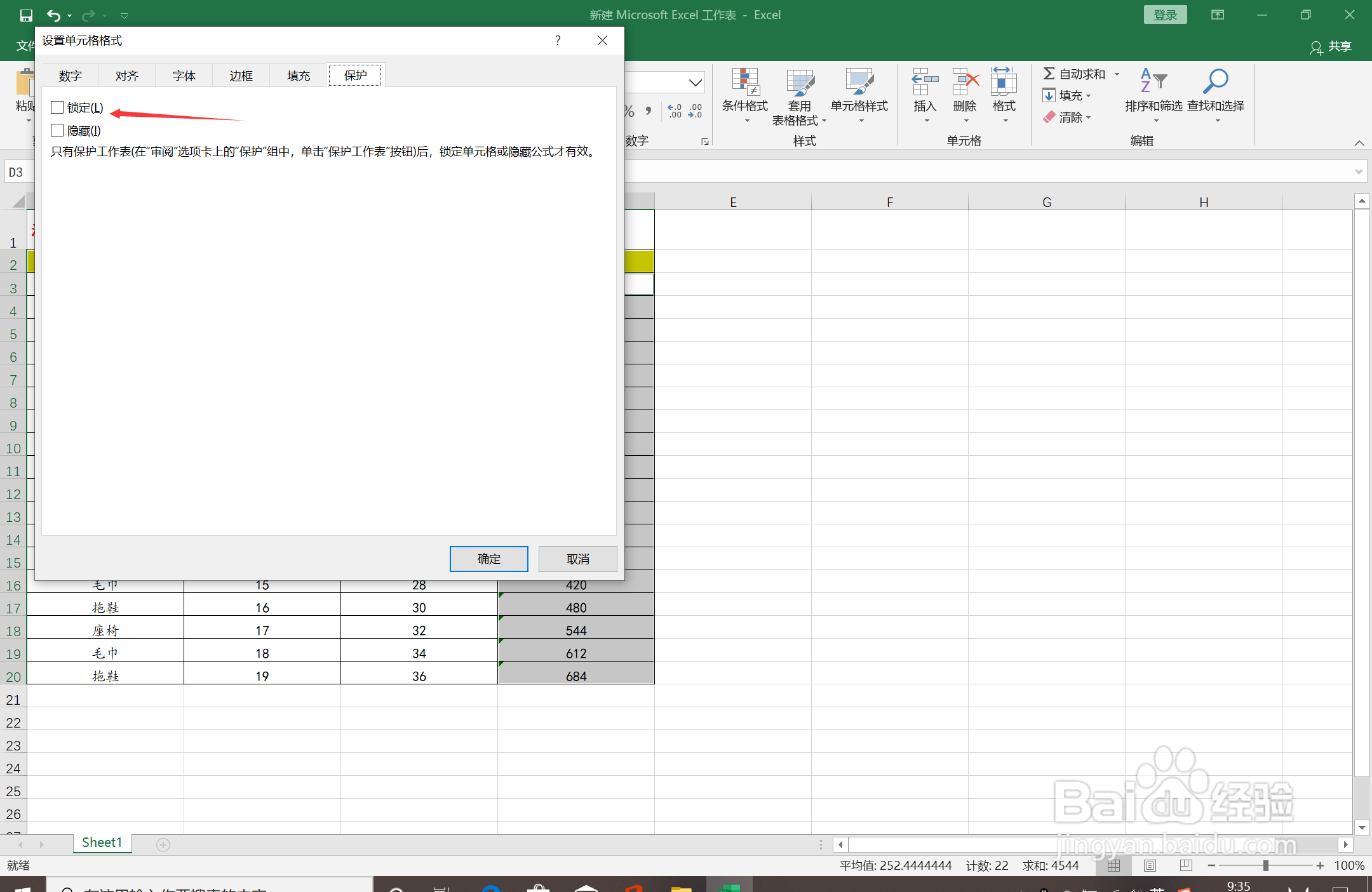This screenshot has height=892, width=1372.
Task: Select the Sheet1 worksheet tab
Action: (x=102, y=842)
